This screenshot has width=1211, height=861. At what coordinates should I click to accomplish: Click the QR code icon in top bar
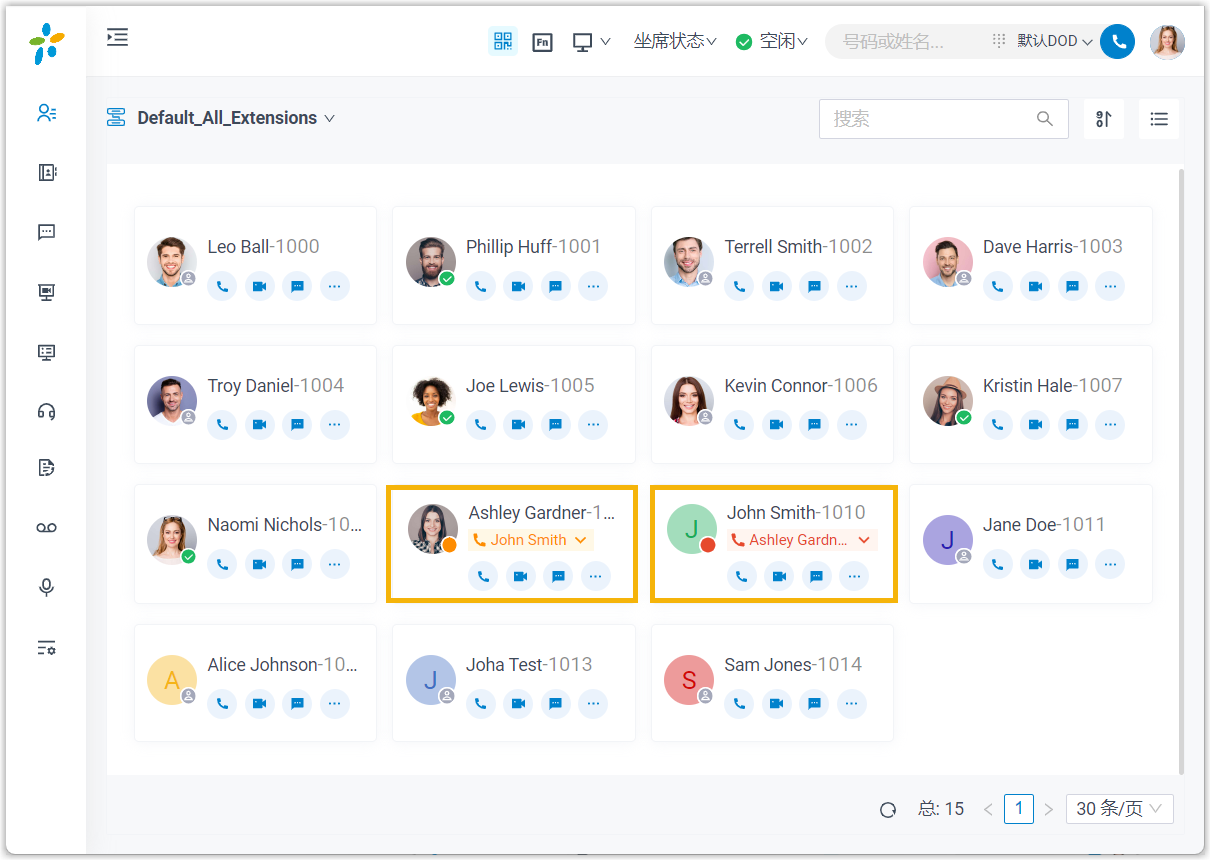point(502,41)
